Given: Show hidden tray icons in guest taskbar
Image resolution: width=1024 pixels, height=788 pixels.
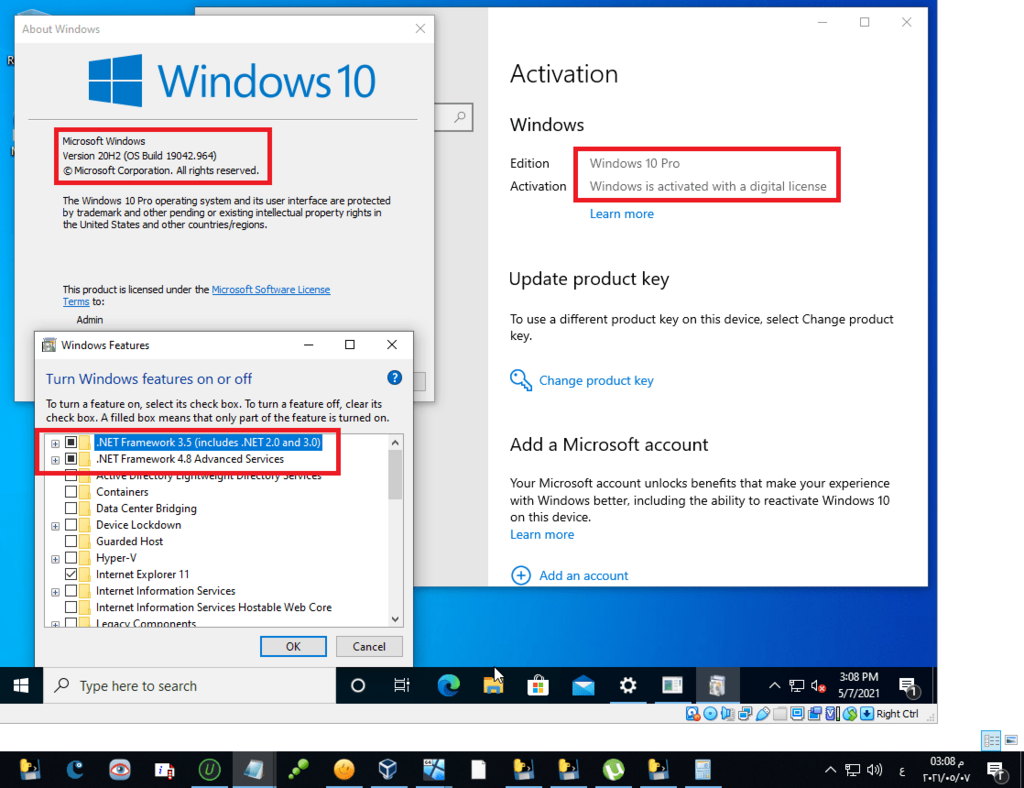Looking at the screenshot, I should 775,686.
